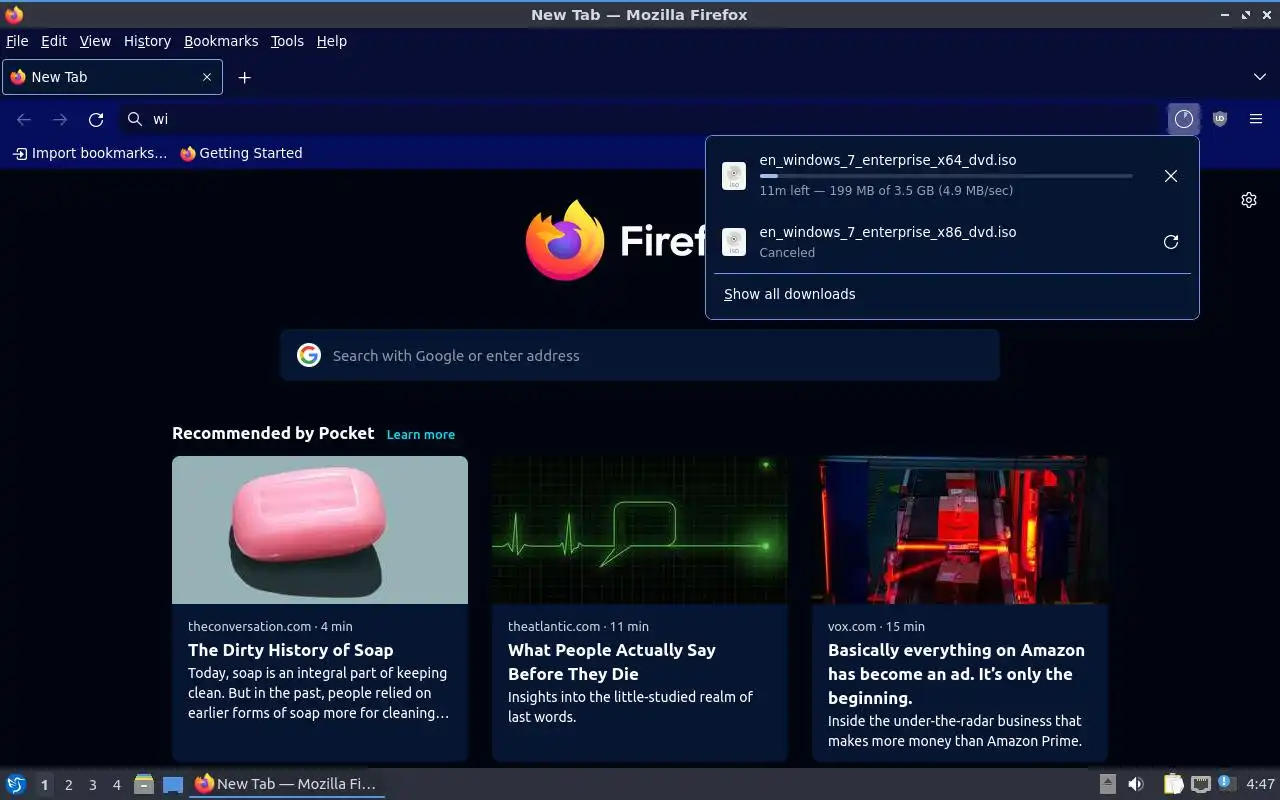This screenshot has width=1280, height=800.
Task: Open the Firefox hamburger application menu
Action: coord(1256,119)
